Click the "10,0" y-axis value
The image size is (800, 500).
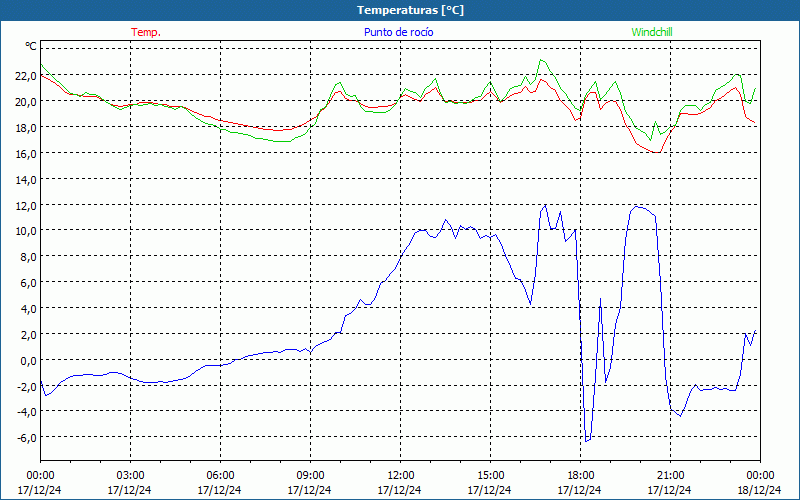click(26, 231)
